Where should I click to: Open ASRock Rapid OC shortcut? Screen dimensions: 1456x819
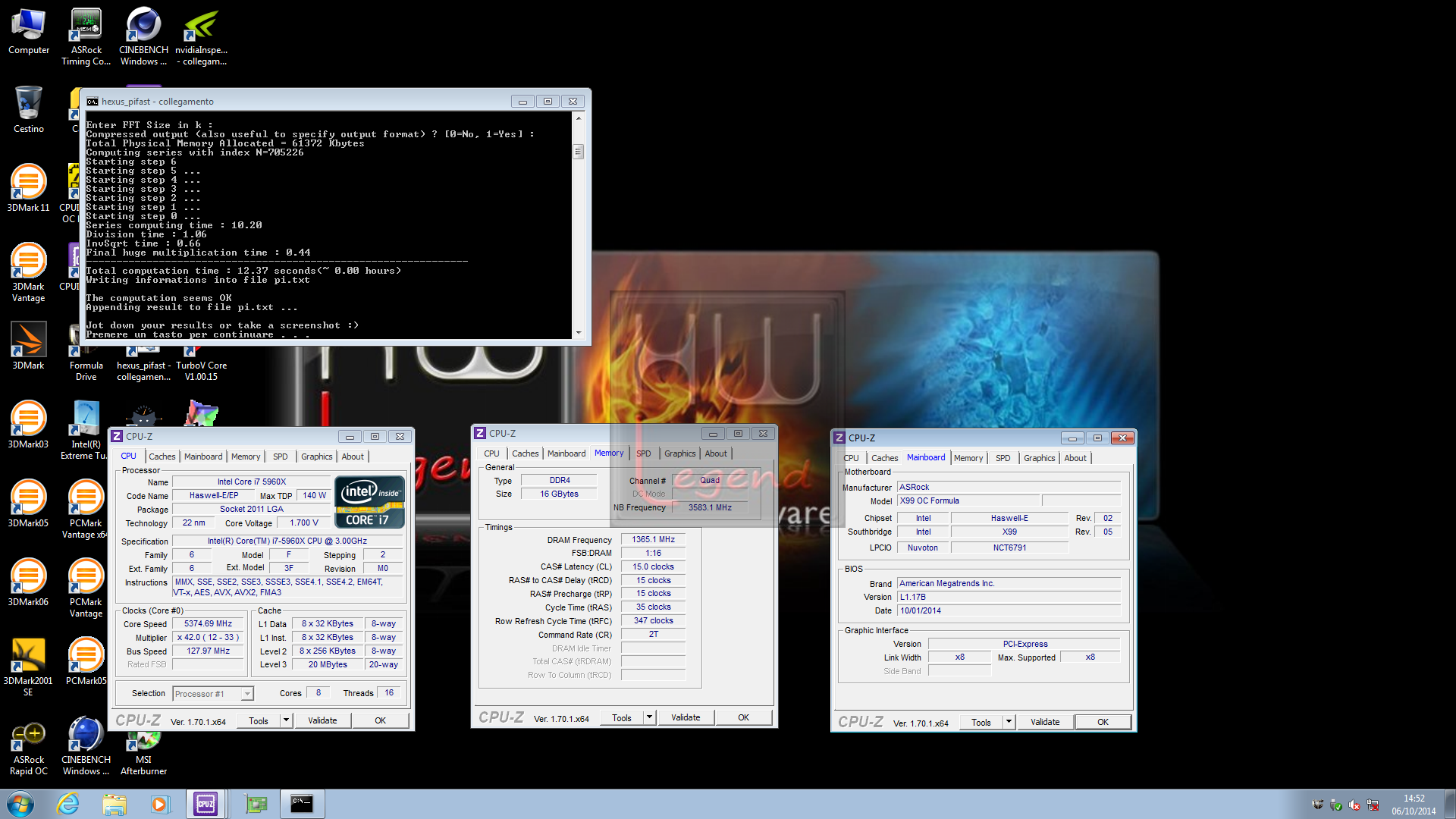(x=29, y=746)
